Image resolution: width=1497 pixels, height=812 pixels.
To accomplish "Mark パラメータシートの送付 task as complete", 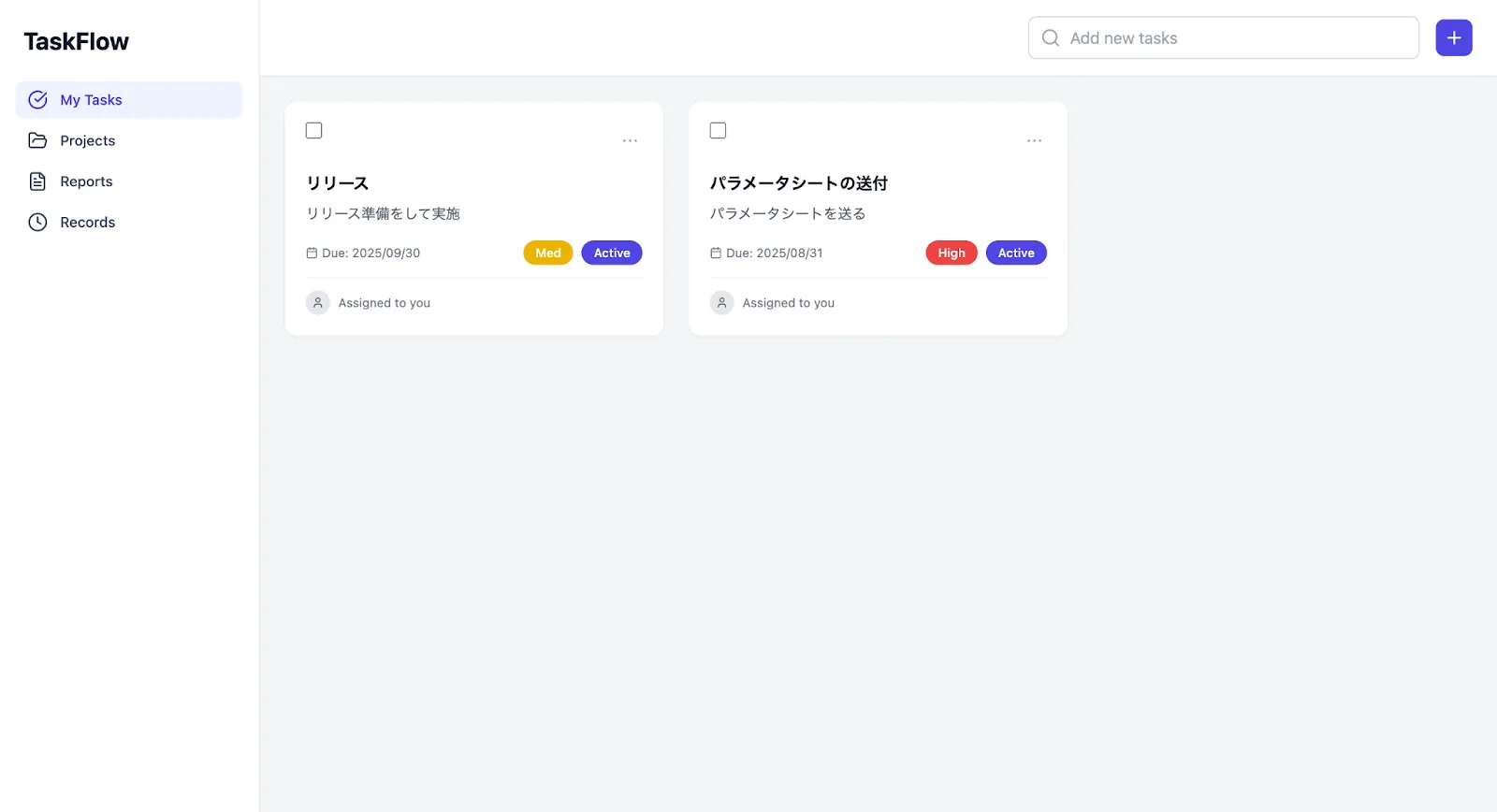I will (x=719, y=131).
